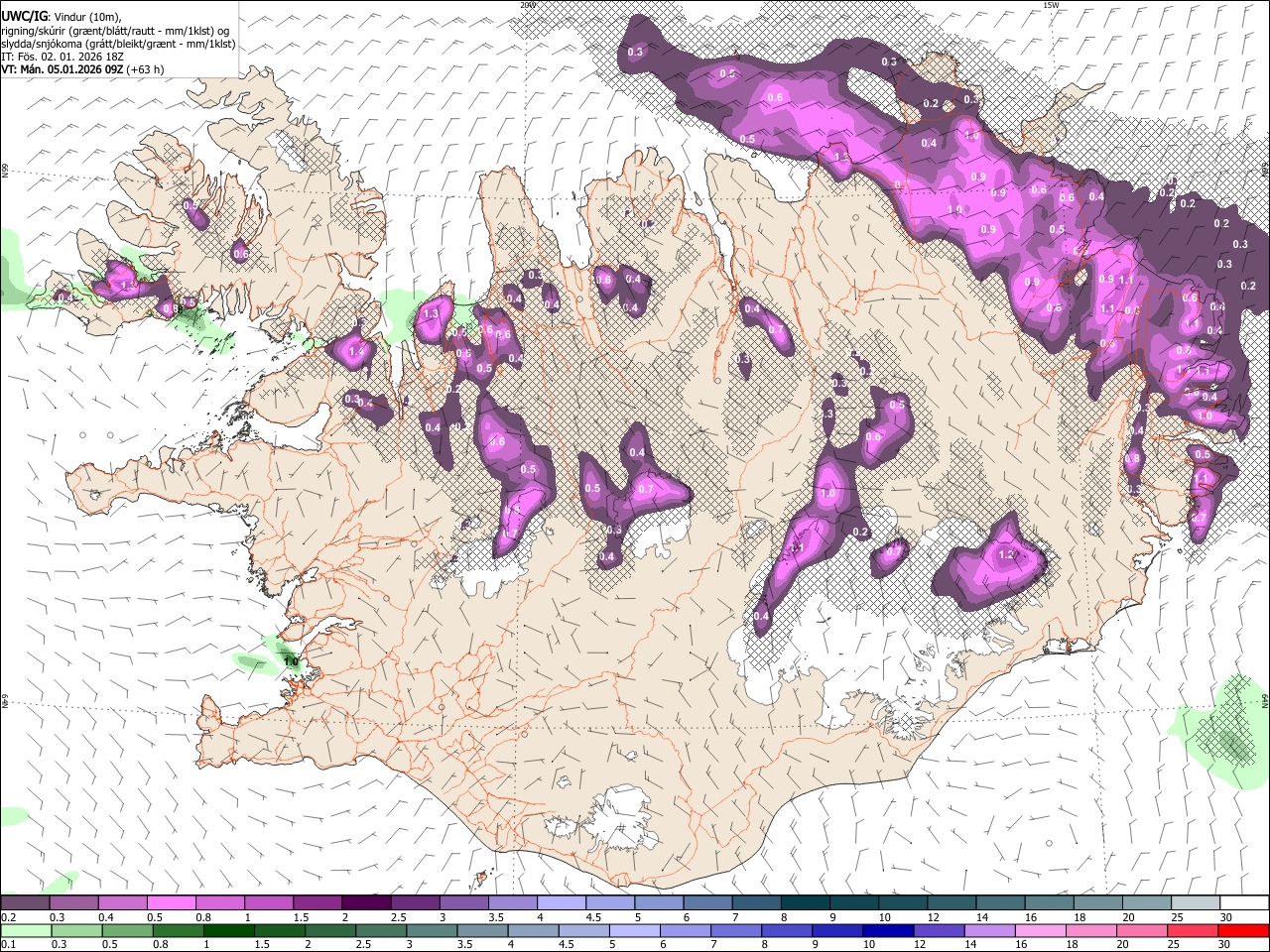Pick the 8–9 dark teal swatch on upper scale
1270x952 pixels.
804,903
